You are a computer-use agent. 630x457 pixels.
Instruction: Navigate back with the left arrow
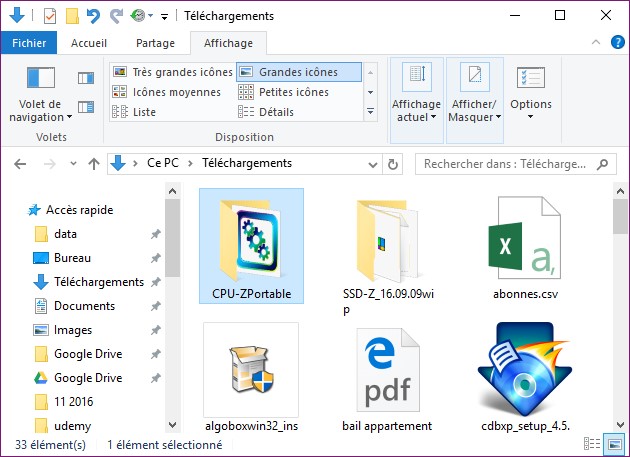22,164
